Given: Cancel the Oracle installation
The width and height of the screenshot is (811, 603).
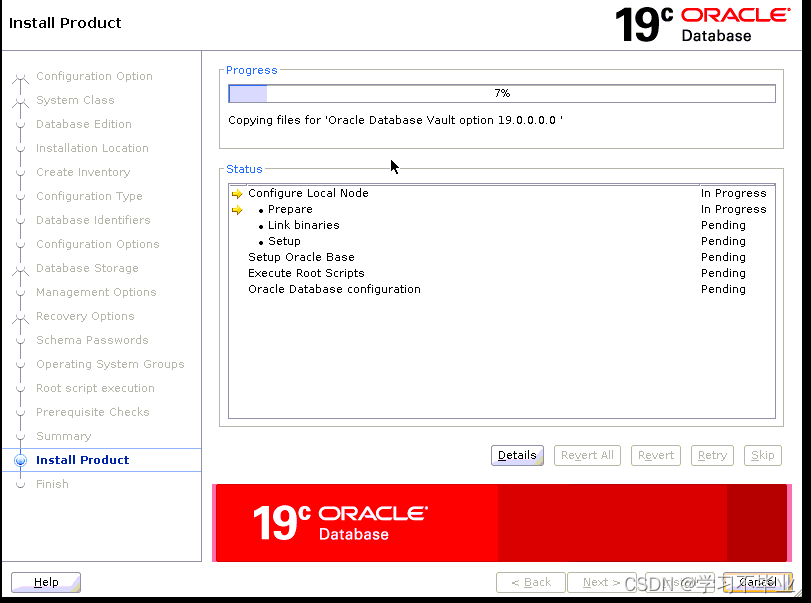Looking at the screenshot, I should coord(756,581).
